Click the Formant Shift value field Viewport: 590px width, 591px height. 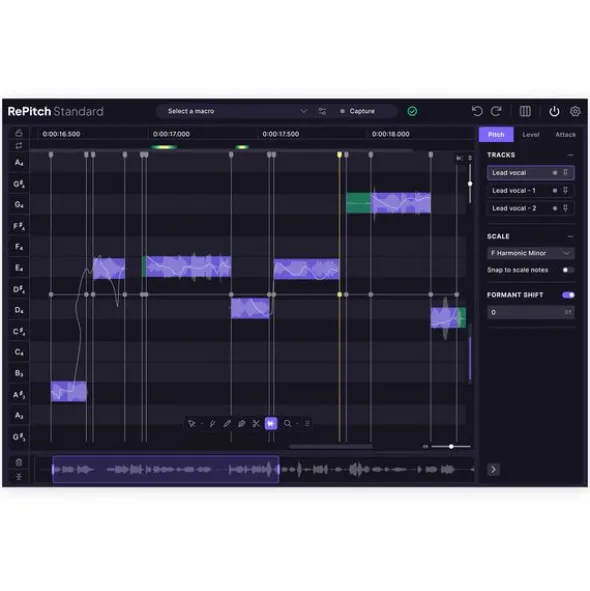(530, 312)
